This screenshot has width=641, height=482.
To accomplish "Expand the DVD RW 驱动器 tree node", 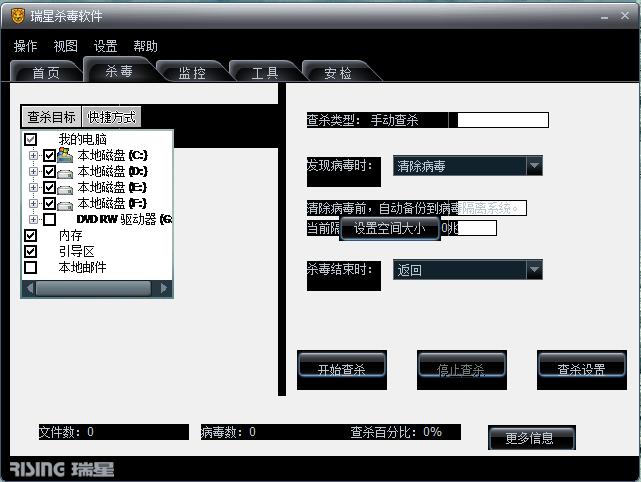I will coord(34,220).
